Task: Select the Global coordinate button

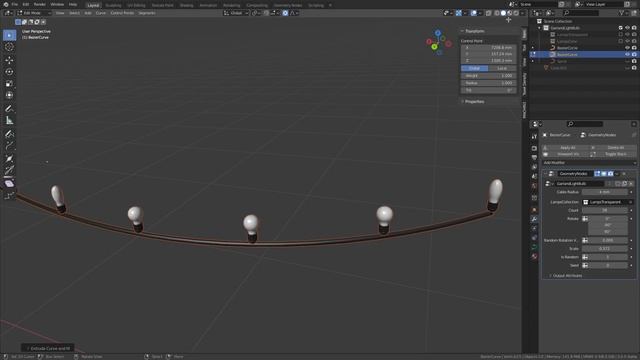Action: (x=474, y=68)
